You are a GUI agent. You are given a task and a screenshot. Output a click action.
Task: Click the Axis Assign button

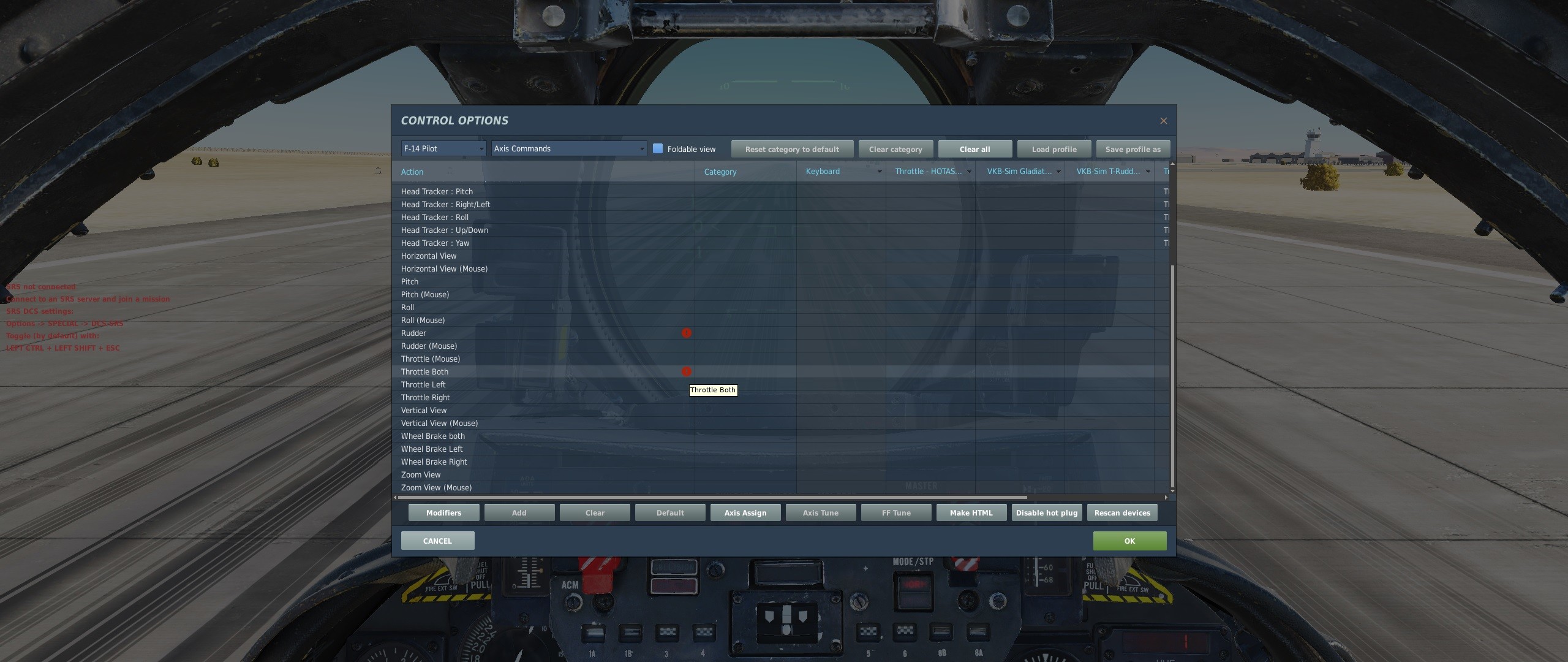(745, 512)
